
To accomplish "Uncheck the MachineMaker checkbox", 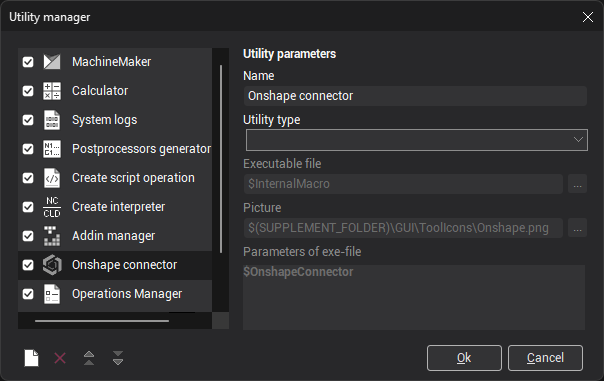I will pos(28,62).
